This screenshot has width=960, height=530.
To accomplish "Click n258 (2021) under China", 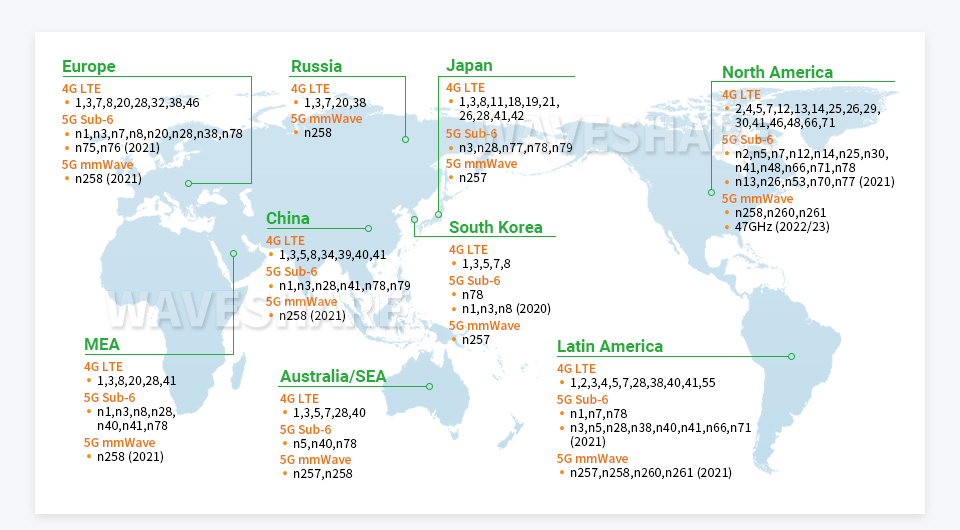I will 312,316.
